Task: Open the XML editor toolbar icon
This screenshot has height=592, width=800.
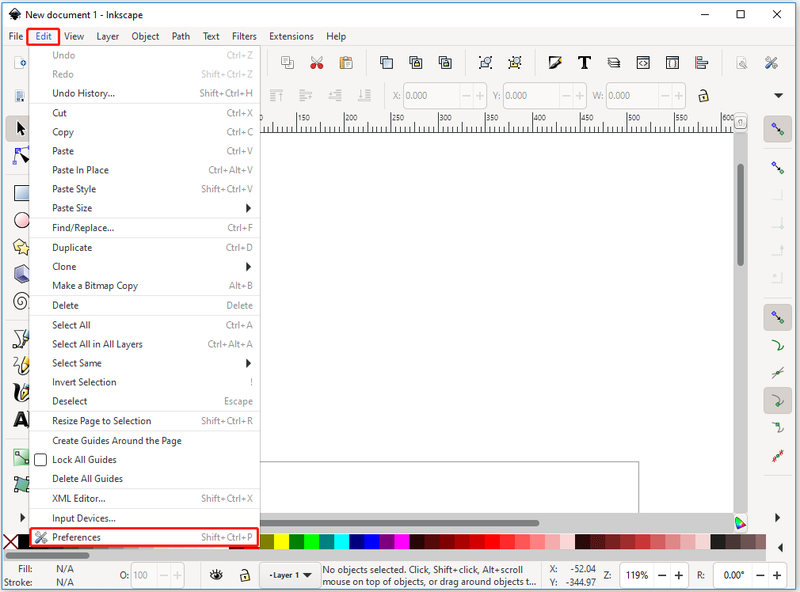Action: [643, 63]
